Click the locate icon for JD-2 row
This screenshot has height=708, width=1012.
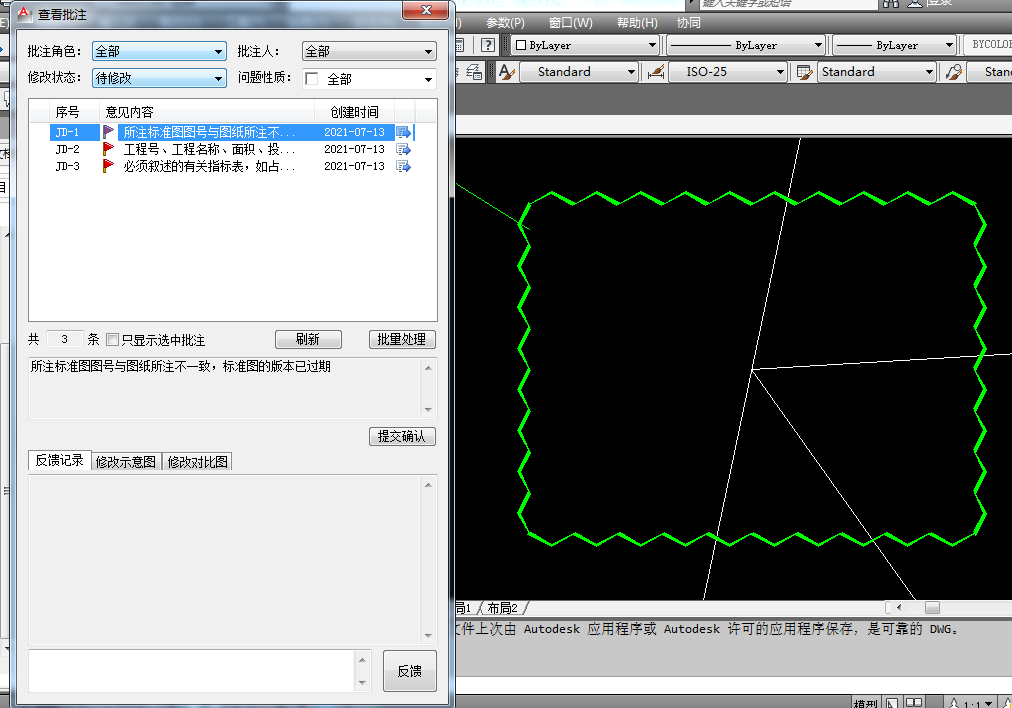(403, 149)
